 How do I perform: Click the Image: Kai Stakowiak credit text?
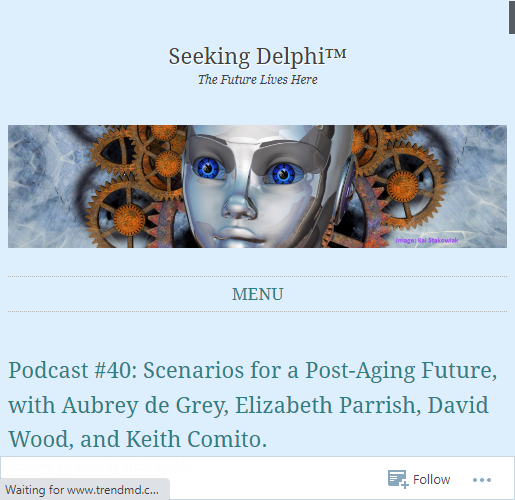(x=427, y=240)
